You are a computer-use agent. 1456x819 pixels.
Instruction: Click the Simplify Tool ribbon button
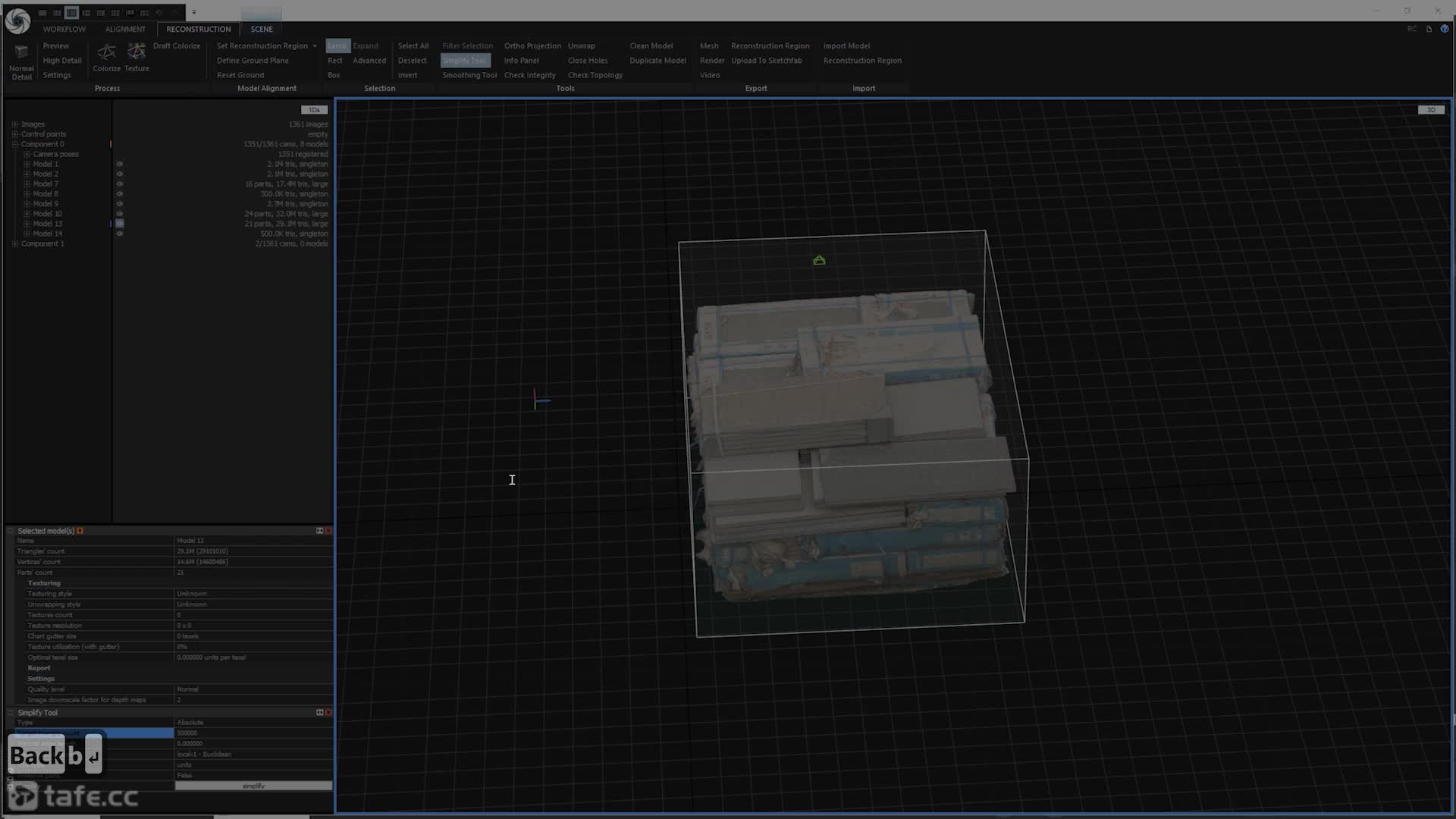465,61
